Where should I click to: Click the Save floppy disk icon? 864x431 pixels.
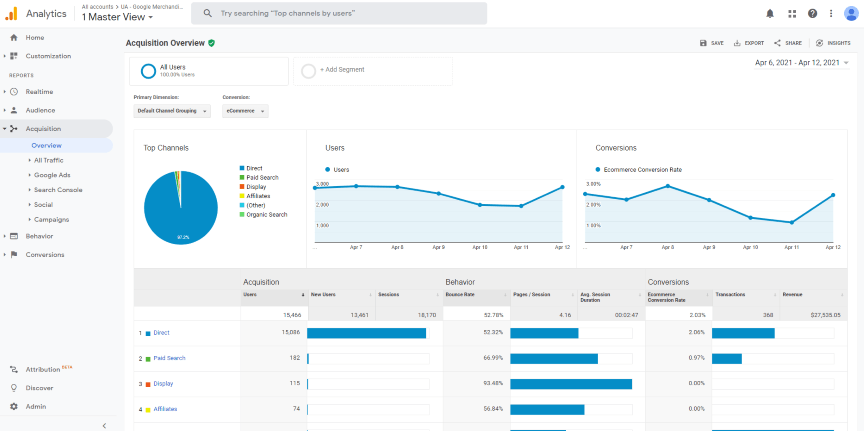tap(703, 43)
